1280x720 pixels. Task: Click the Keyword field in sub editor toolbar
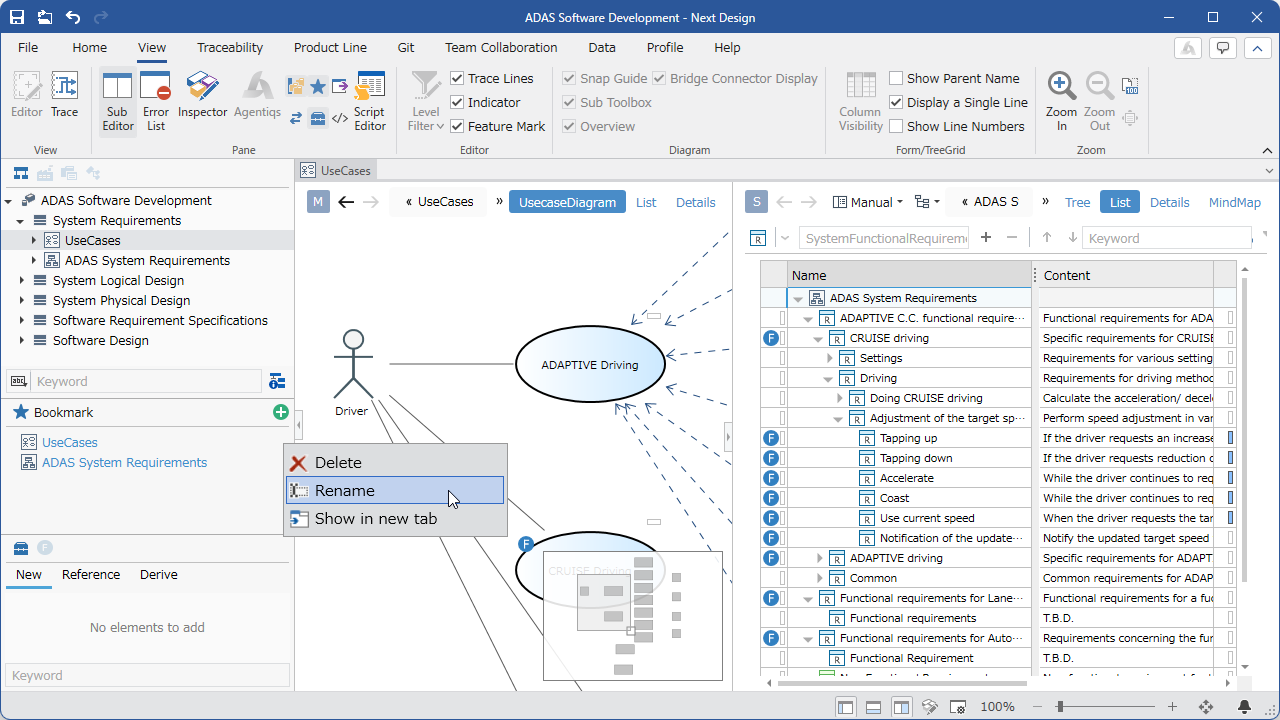tap(1165, 238)
